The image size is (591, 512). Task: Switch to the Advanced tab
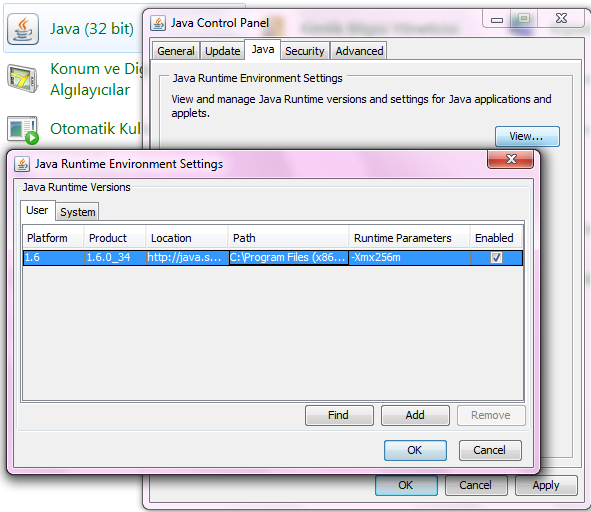359,51
